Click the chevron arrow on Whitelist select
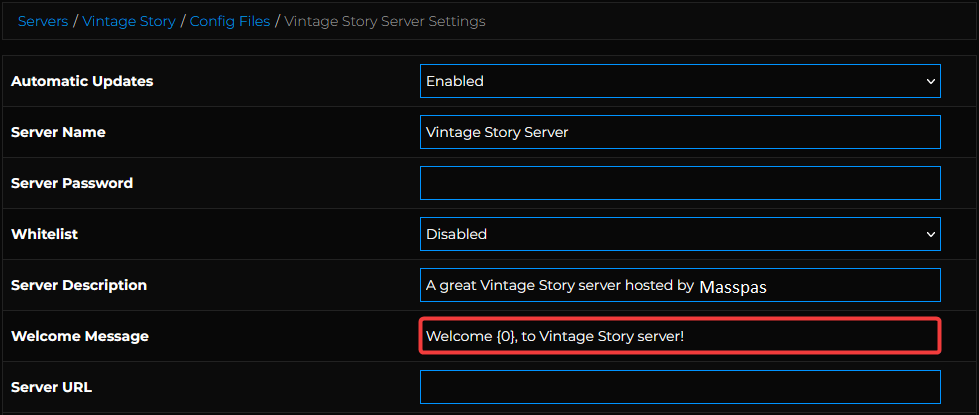Image resolution: width=979 pixels, height=415 pixels. [x=930, y=234]
